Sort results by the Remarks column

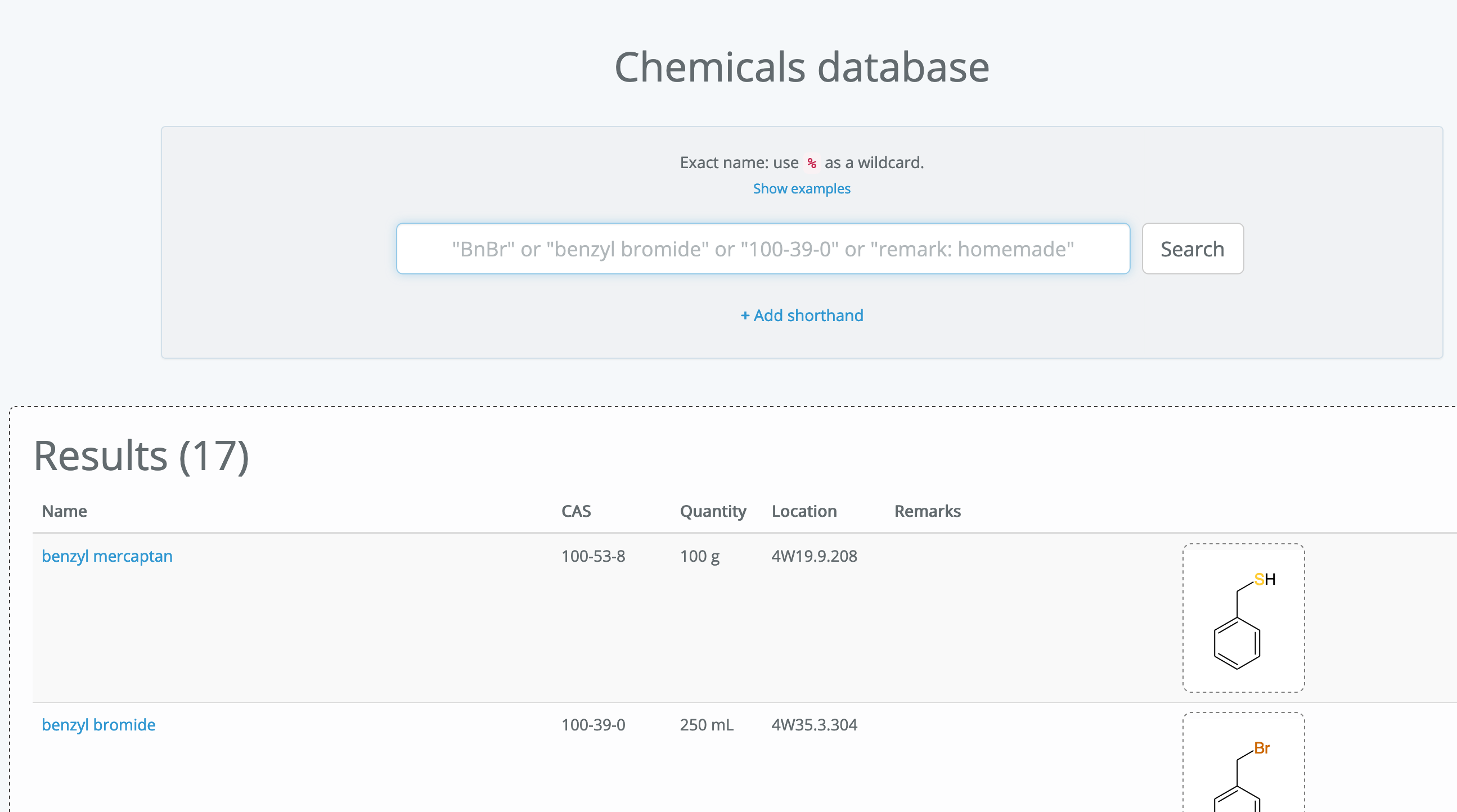[x=927, y=511]
